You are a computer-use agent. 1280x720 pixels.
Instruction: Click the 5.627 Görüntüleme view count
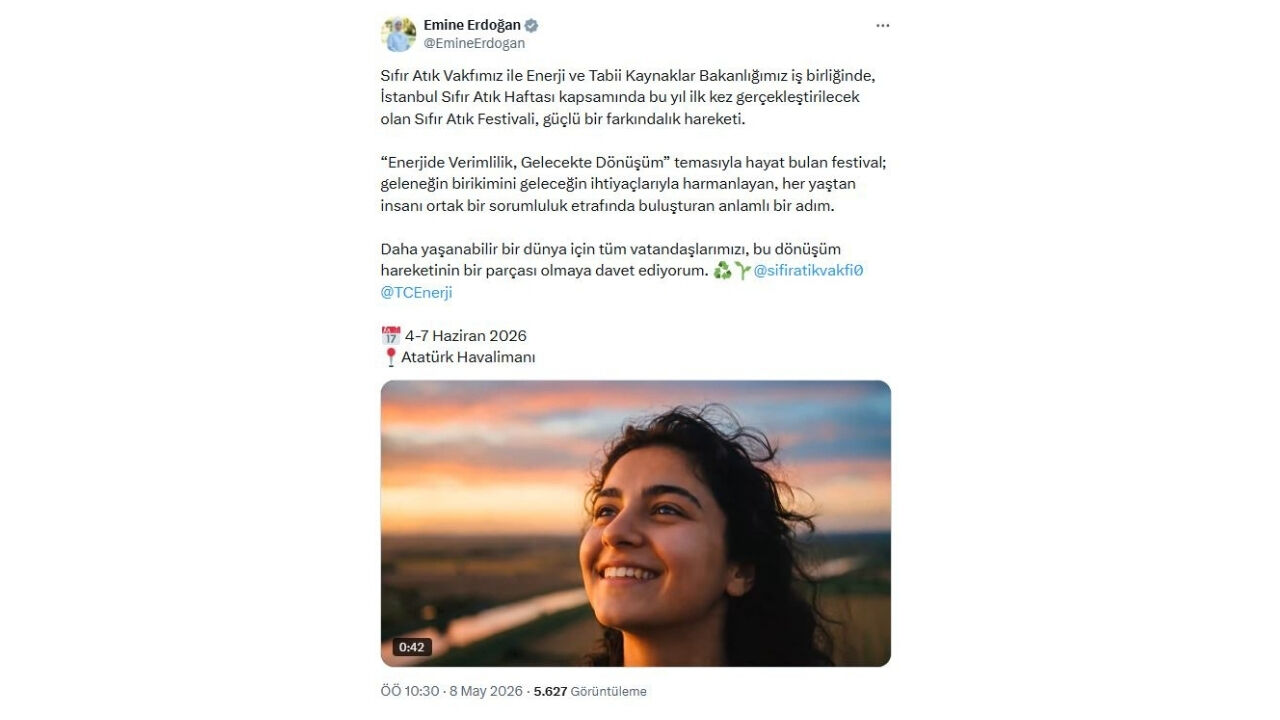click(x=590, y=691)
